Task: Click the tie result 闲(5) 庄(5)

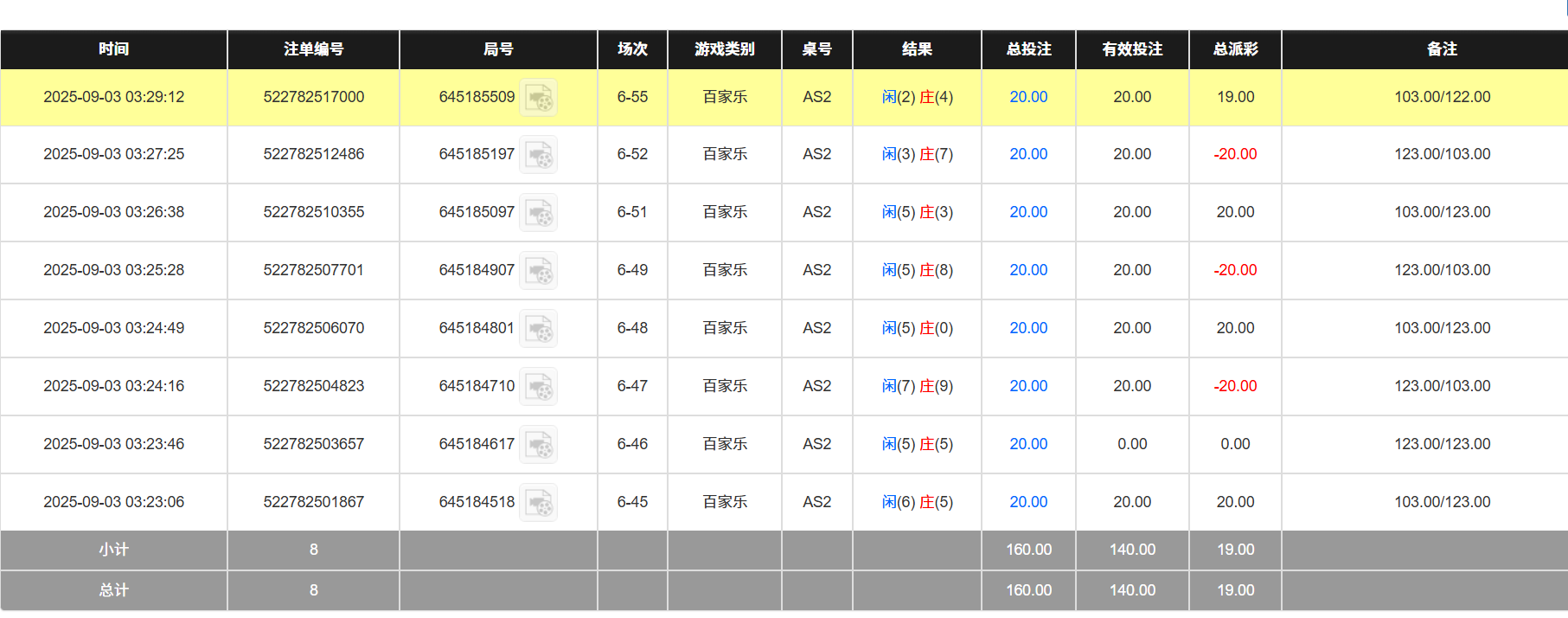Action: 917,444
